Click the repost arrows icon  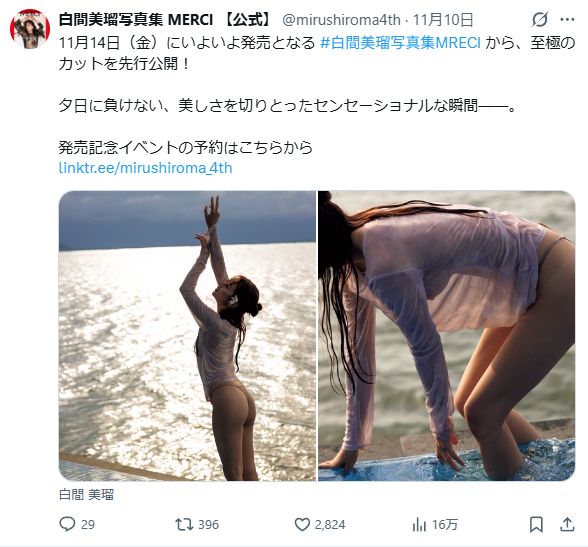pyautogui.click(x=184, y=524)
